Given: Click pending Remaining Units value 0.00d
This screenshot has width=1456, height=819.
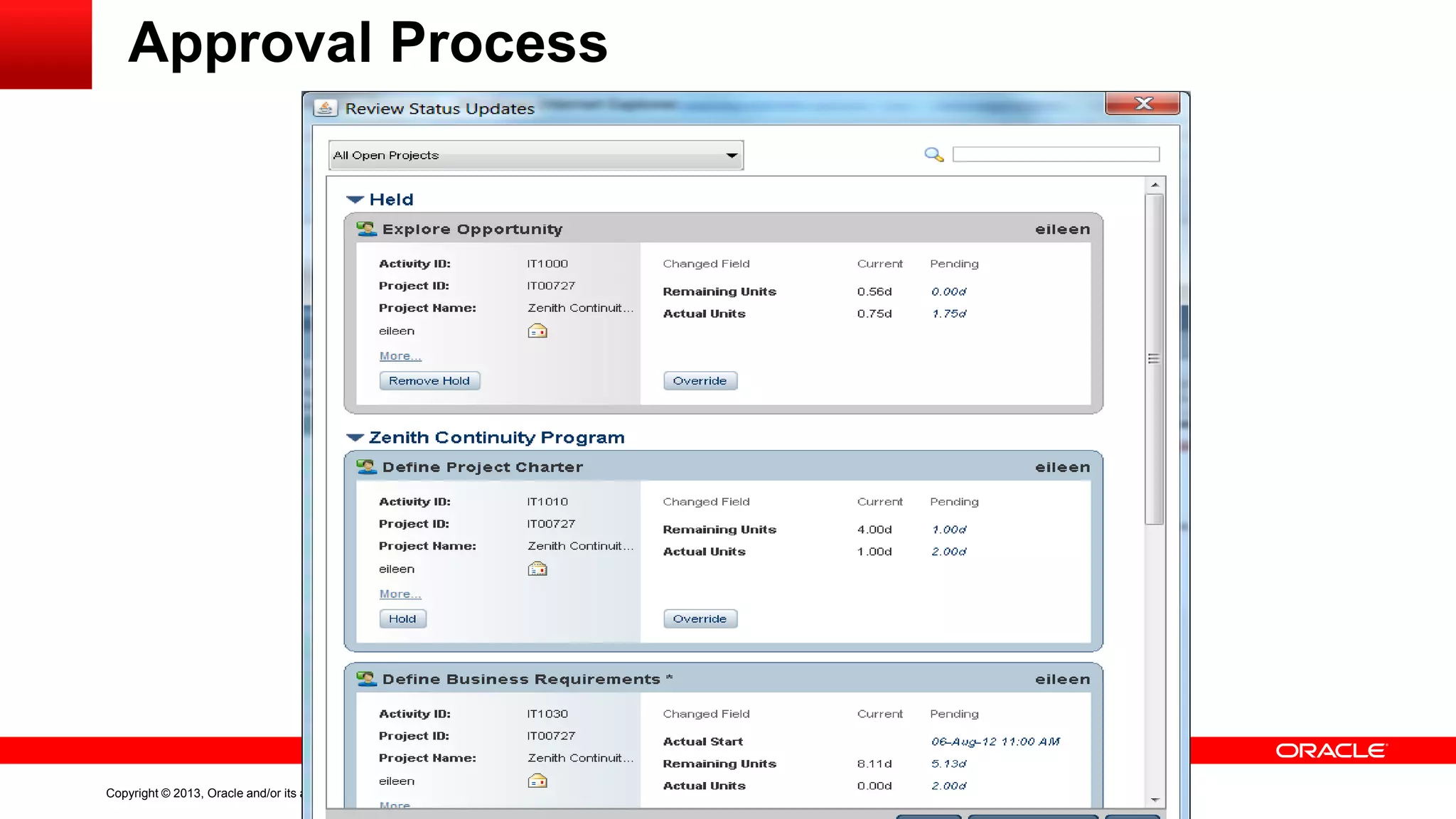Looking at the screenshot, I should 948,291.
